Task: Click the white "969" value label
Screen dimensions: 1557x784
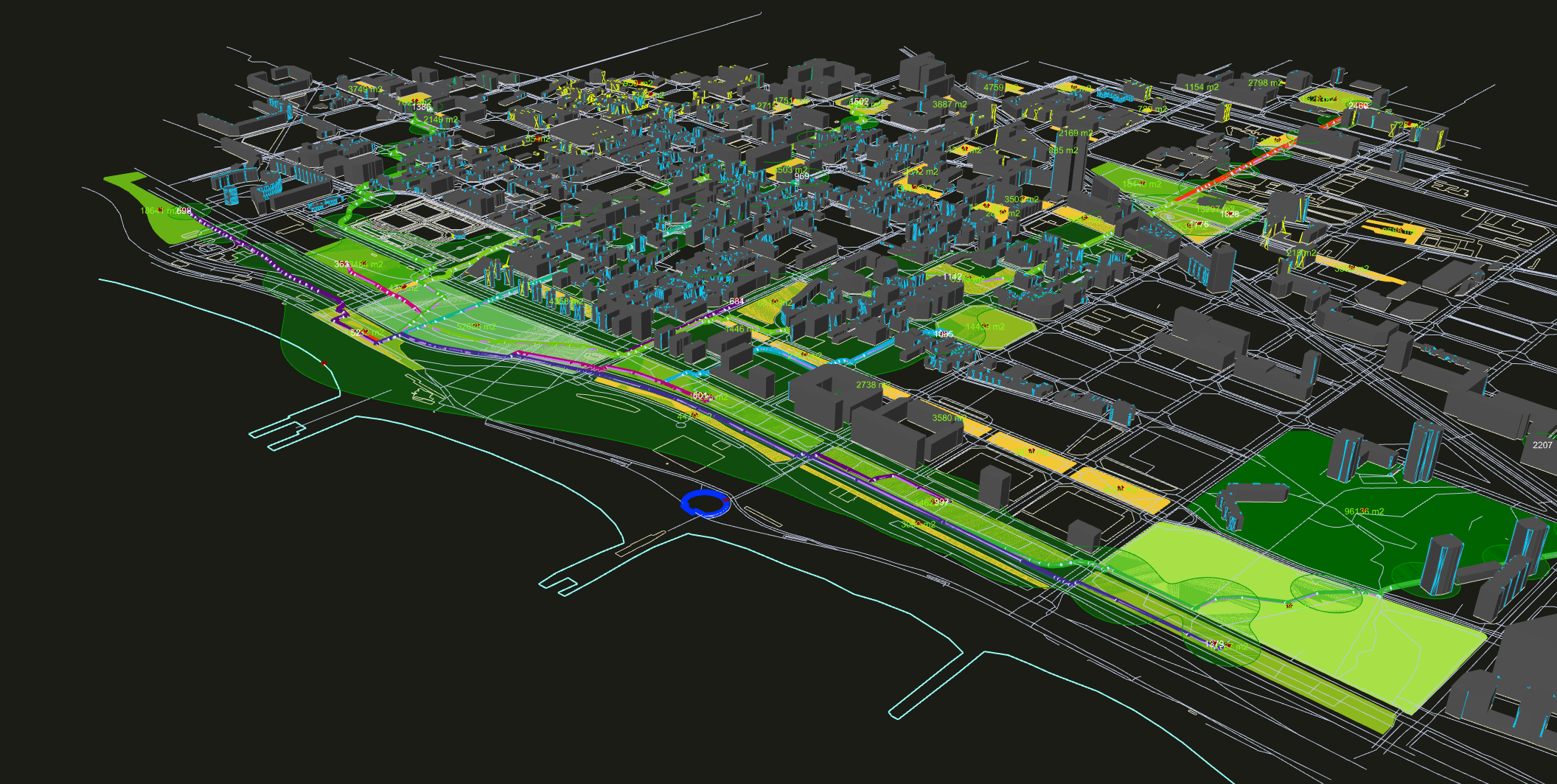Action: (x=802, y=176)
